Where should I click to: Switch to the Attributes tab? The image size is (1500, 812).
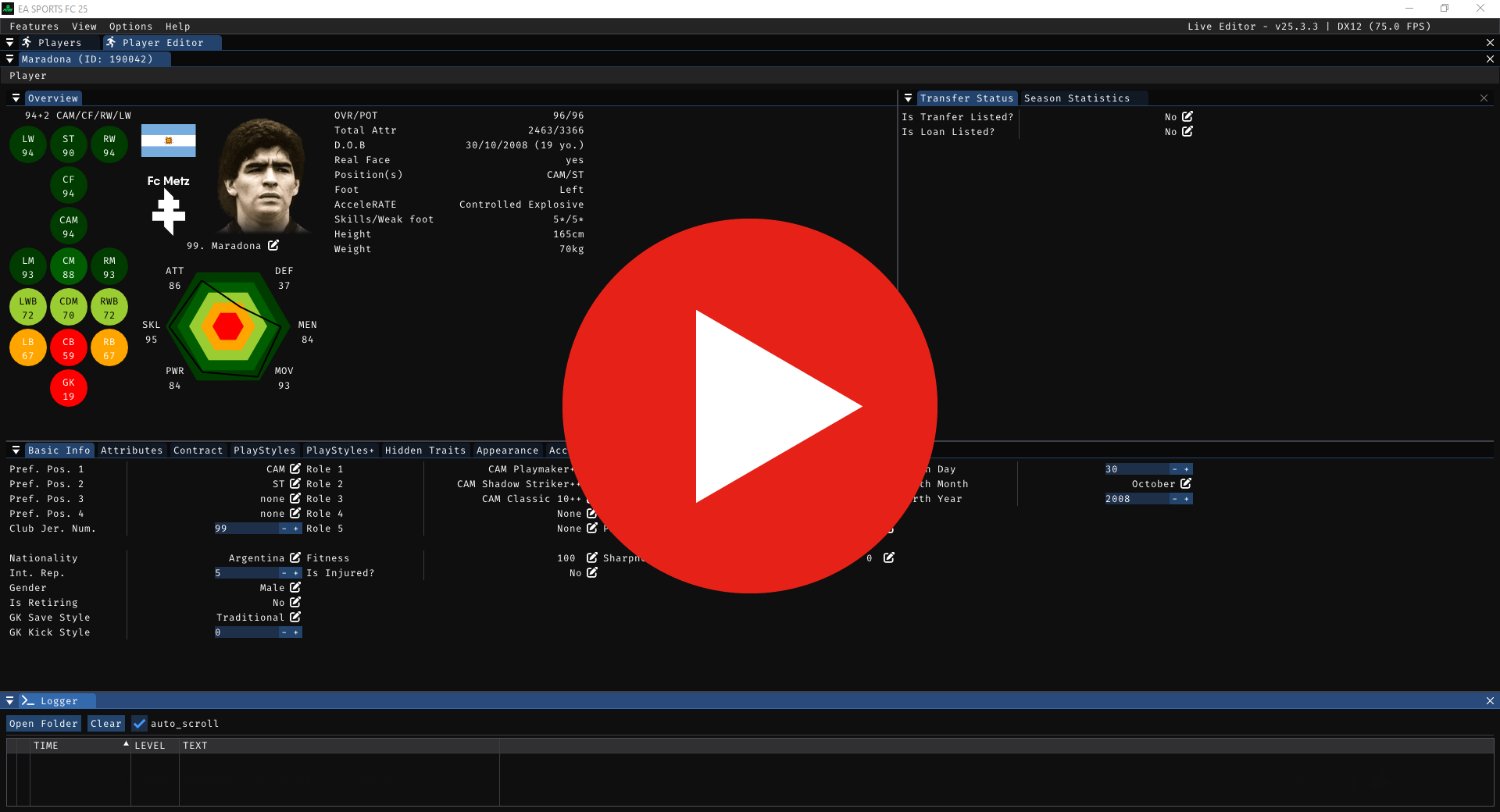click(x=132, y=450)
